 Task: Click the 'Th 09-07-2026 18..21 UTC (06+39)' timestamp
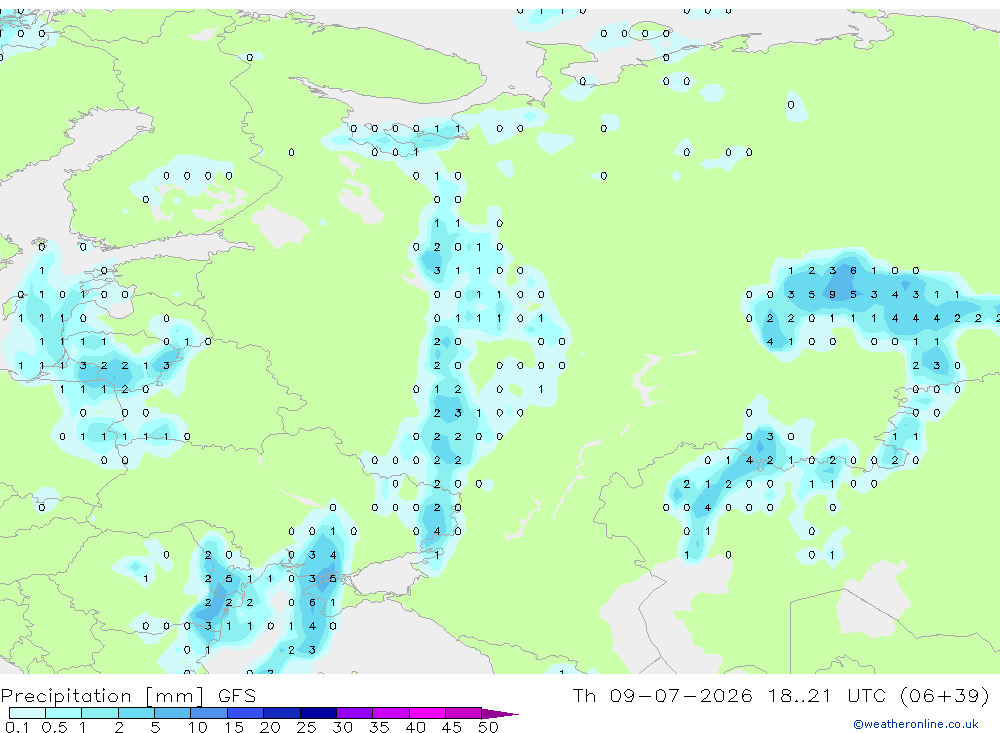tap(781, 695)
